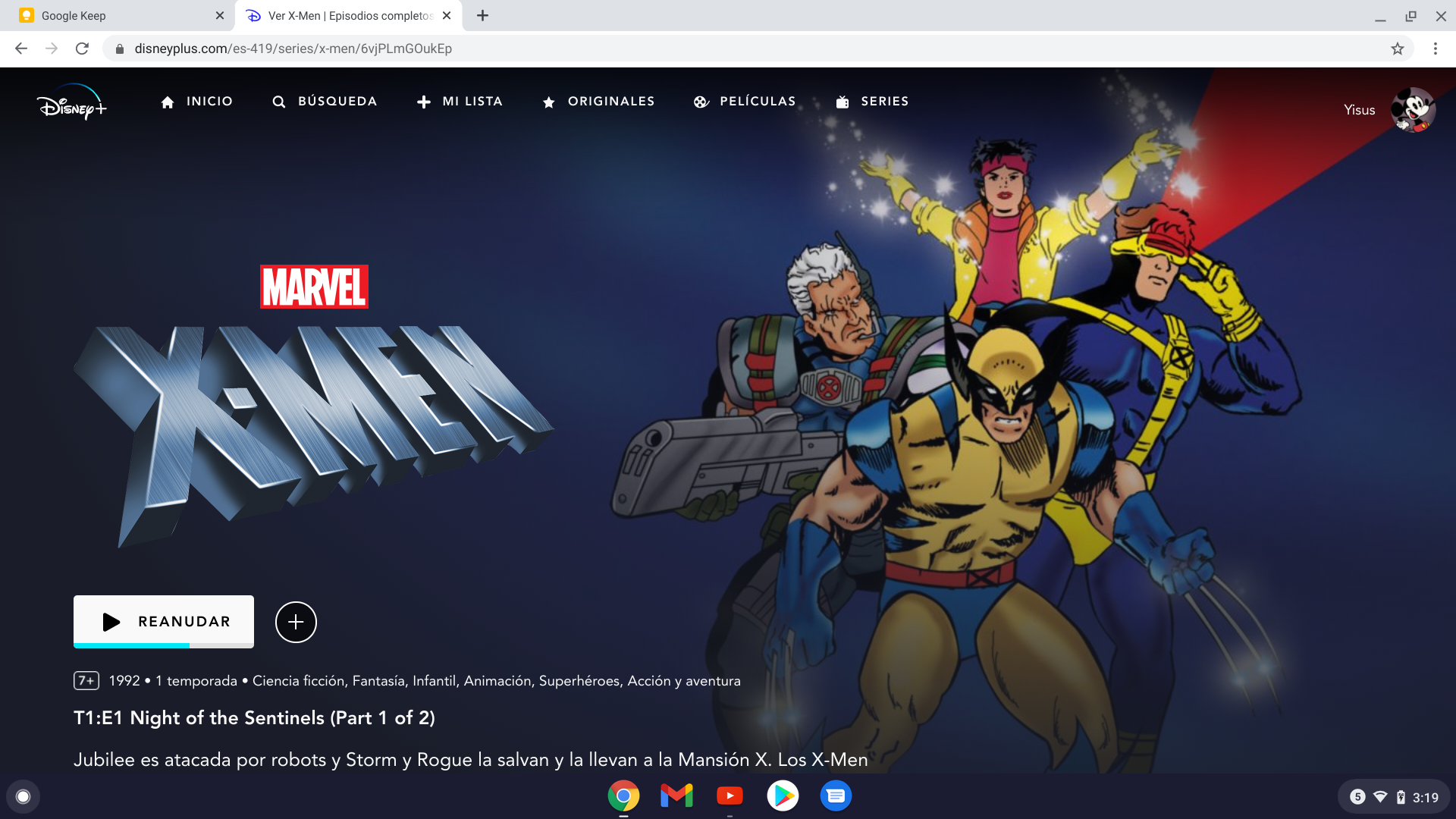Click the Disney+ logo
Screen dimensions: 1456x819
[x=72, y=102]
